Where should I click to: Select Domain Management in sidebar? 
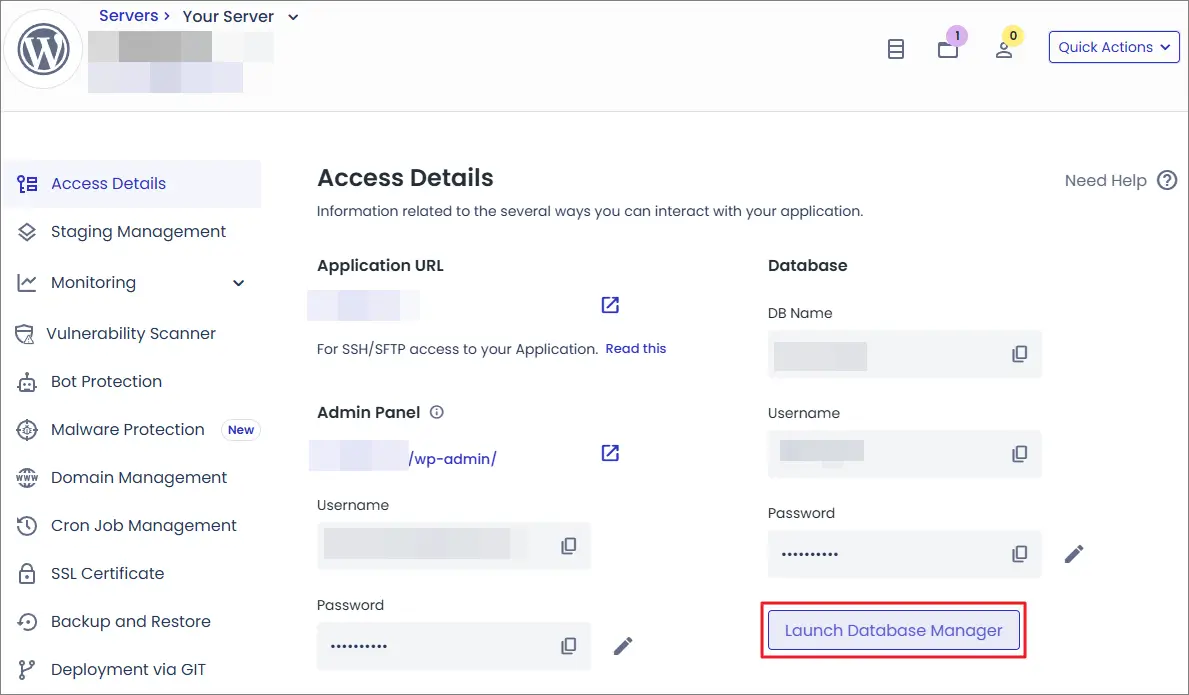click(x=139, y=478)
